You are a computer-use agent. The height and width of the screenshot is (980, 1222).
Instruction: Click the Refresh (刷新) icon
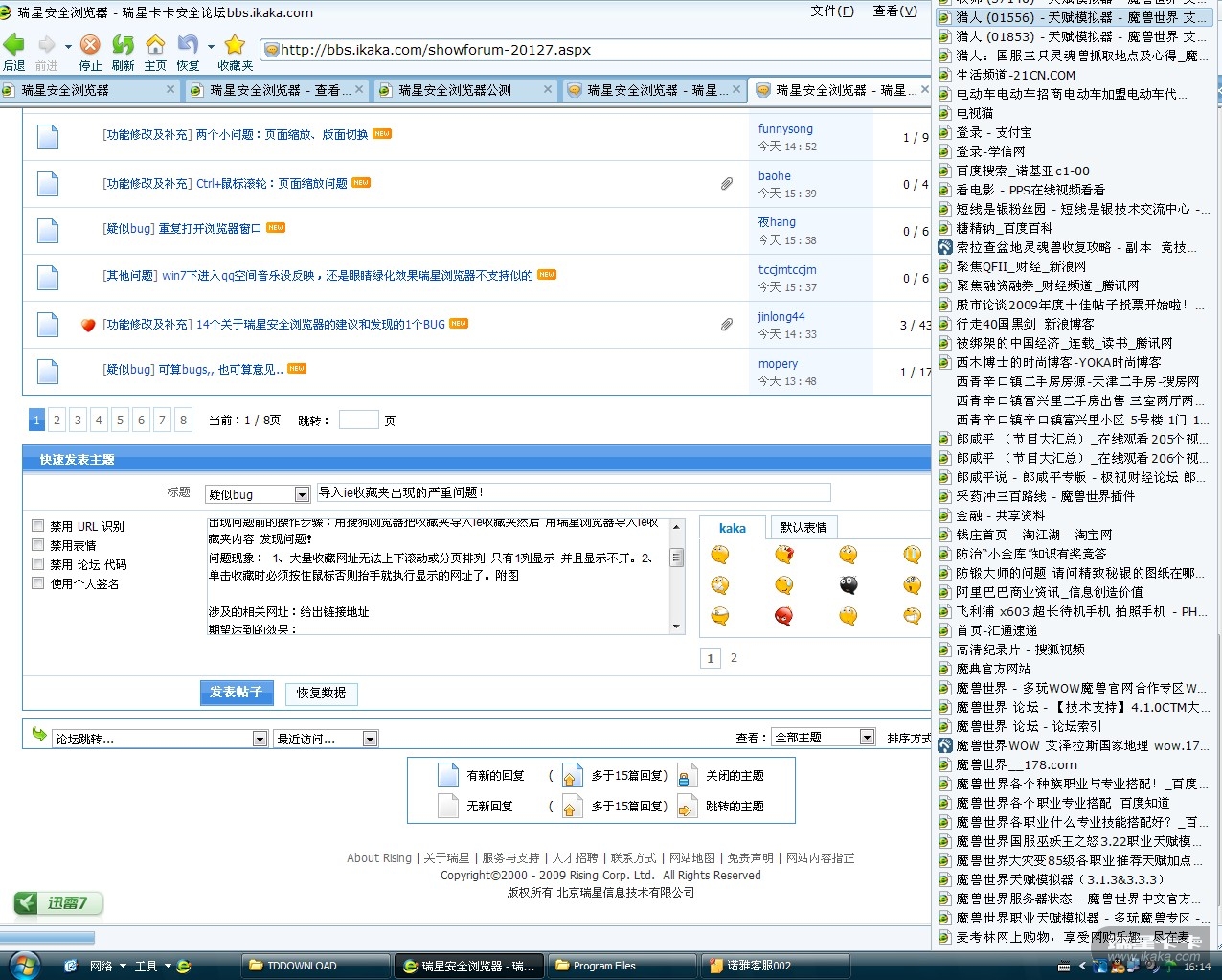point(123,44)
